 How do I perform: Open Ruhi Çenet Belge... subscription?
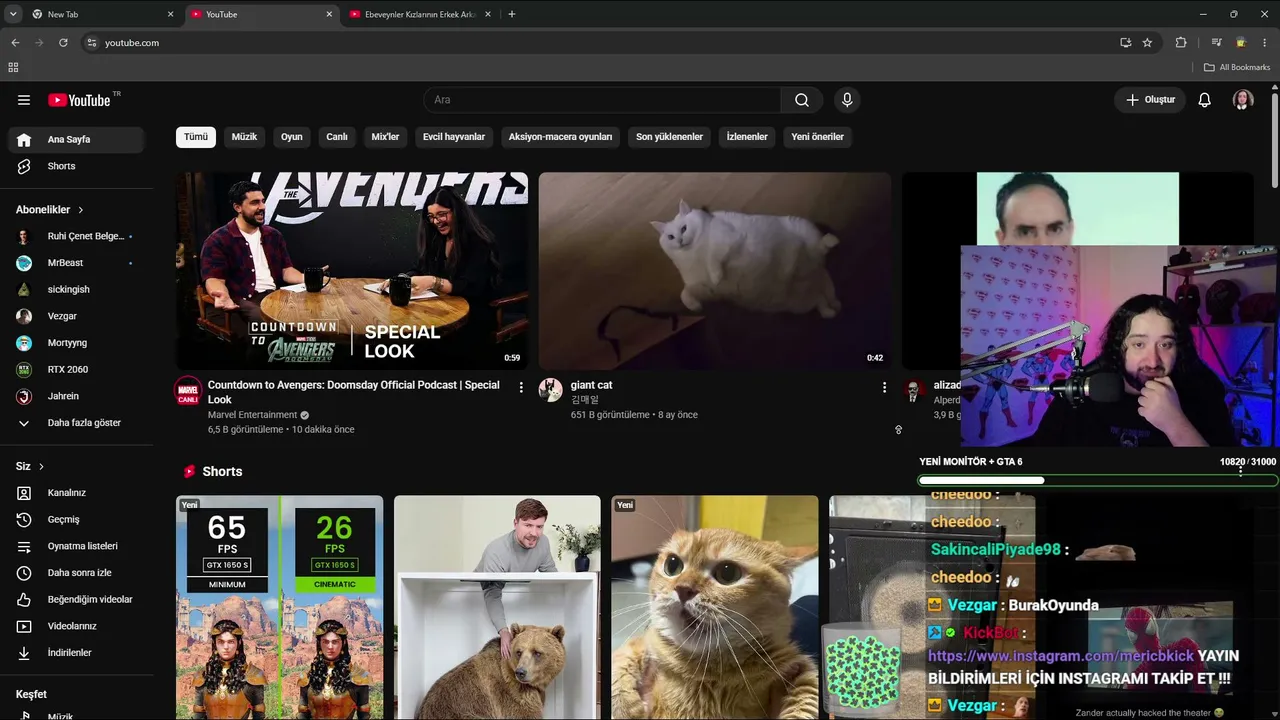pos(76,236)
